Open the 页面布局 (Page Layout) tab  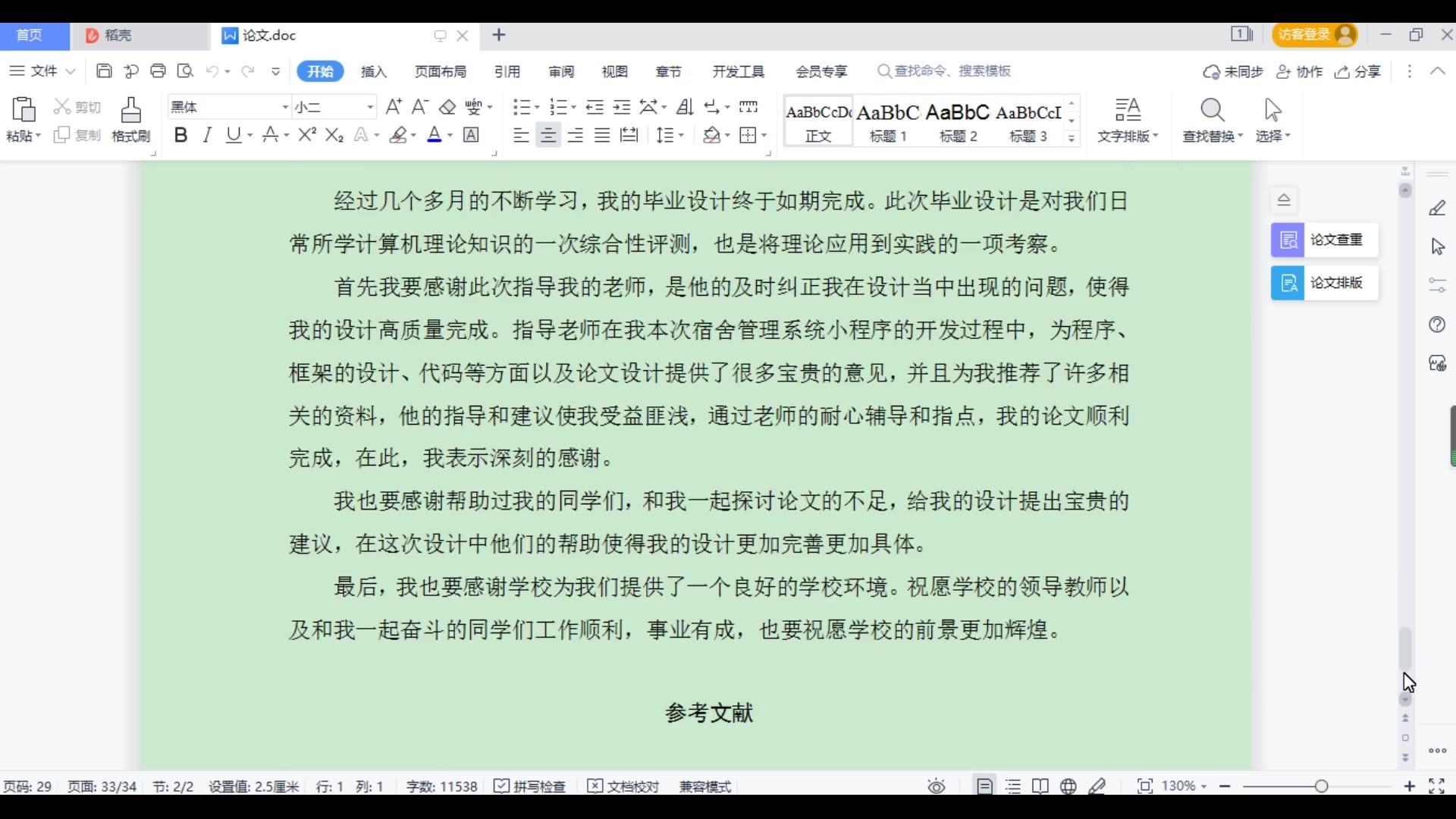pyautogui.click(x=441, y=71)
